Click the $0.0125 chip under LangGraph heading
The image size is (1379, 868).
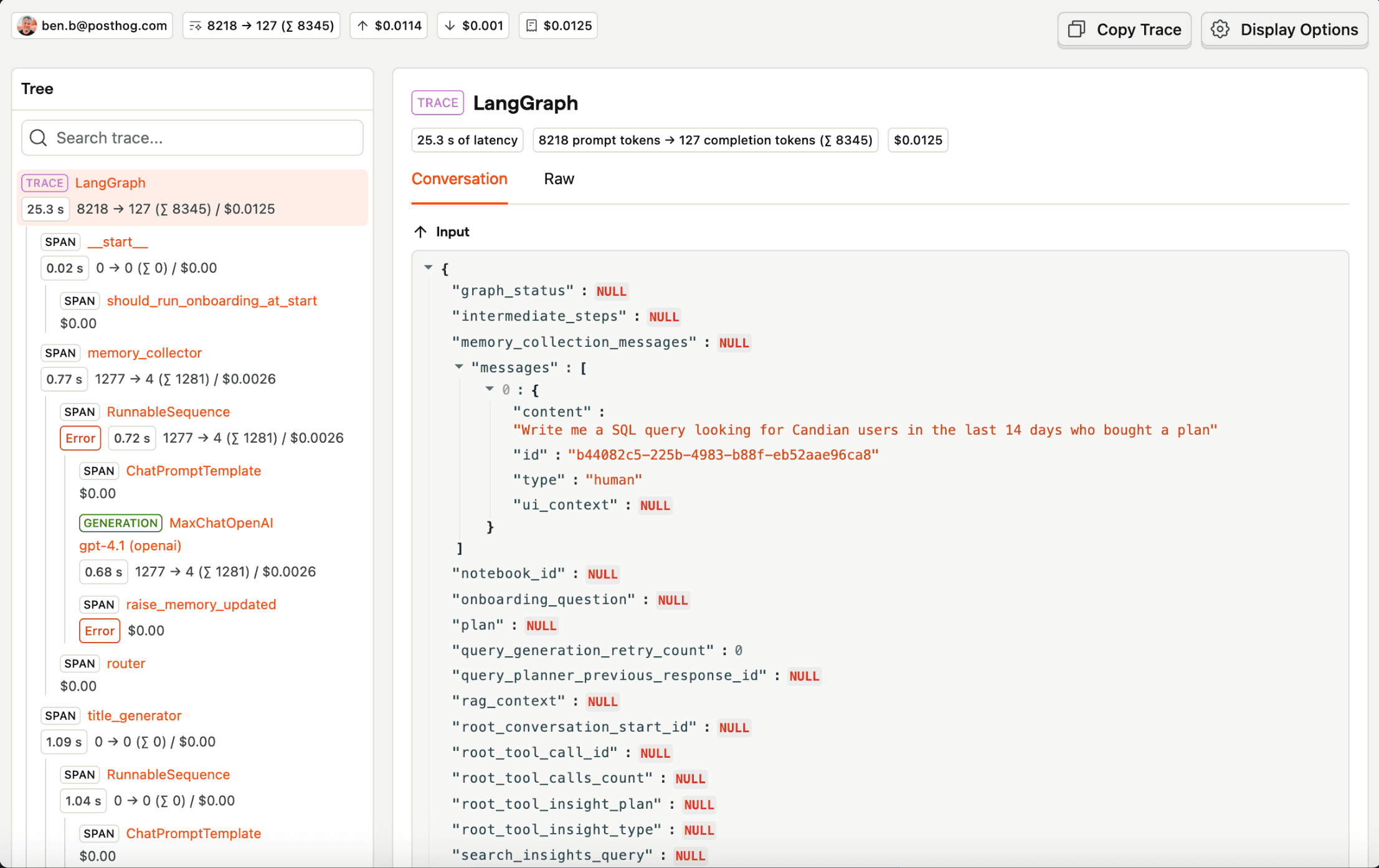pyautogui.click(x=918, y=140)
